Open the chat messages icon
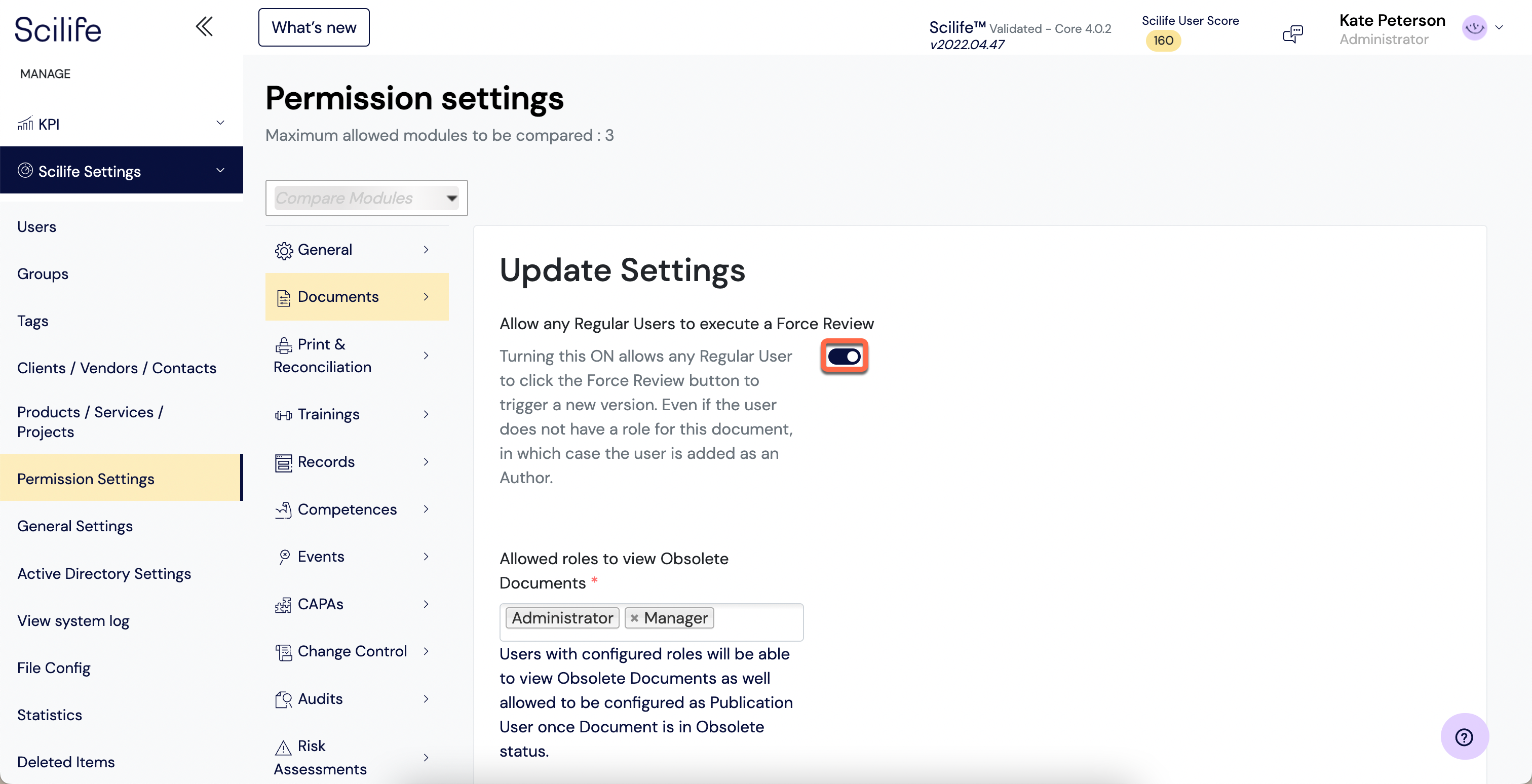The width and height of the screenshot is (1532, 784). pos(1293,33)
